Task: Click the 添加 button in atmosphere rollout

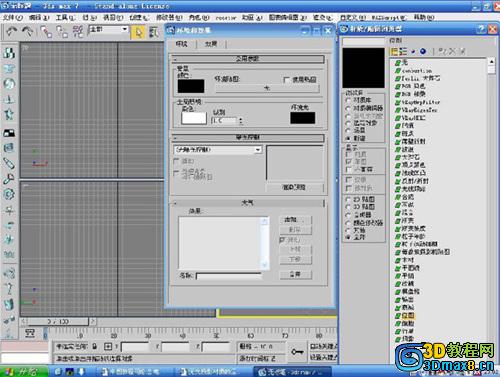Action: 295,220
